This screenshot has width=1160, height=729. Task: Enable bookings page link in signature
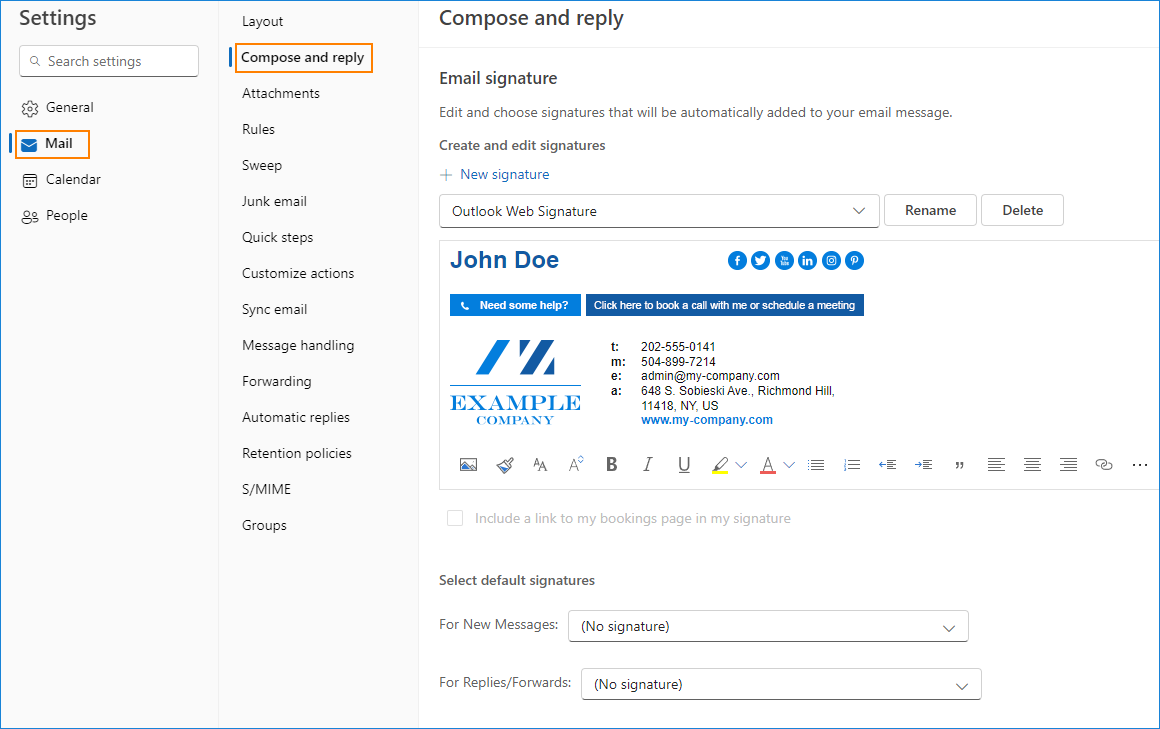455,518
